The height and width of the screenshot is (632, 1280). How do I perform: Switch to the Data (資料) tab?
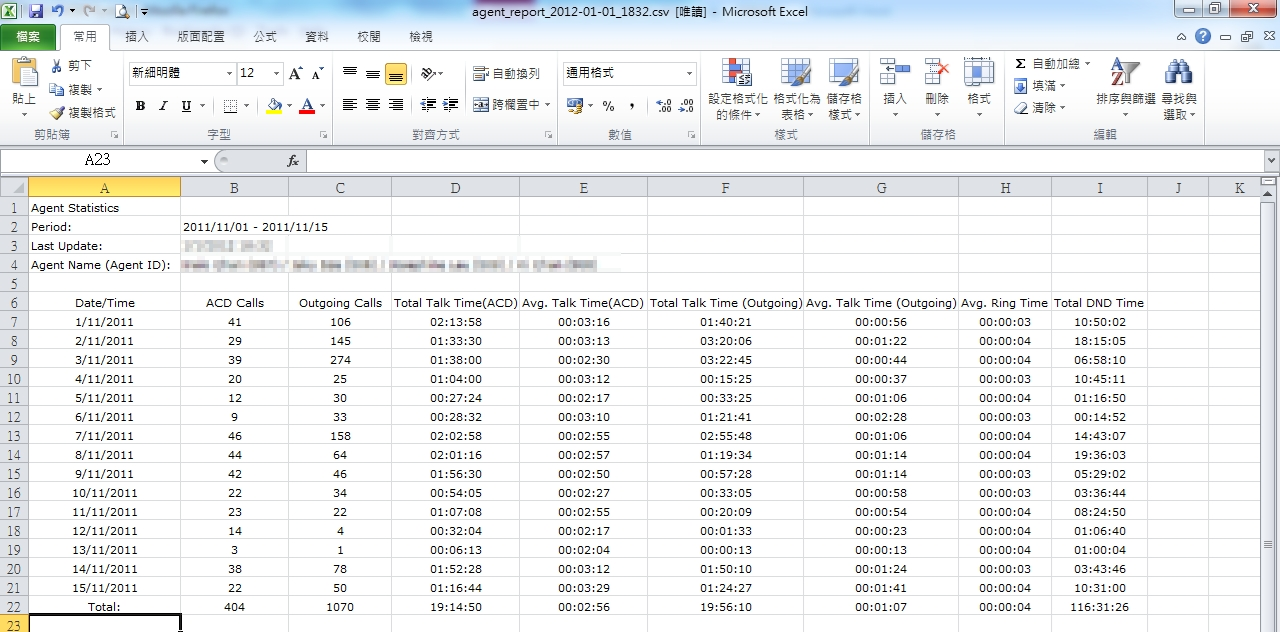pyautogui.click(x=317, y=37)
